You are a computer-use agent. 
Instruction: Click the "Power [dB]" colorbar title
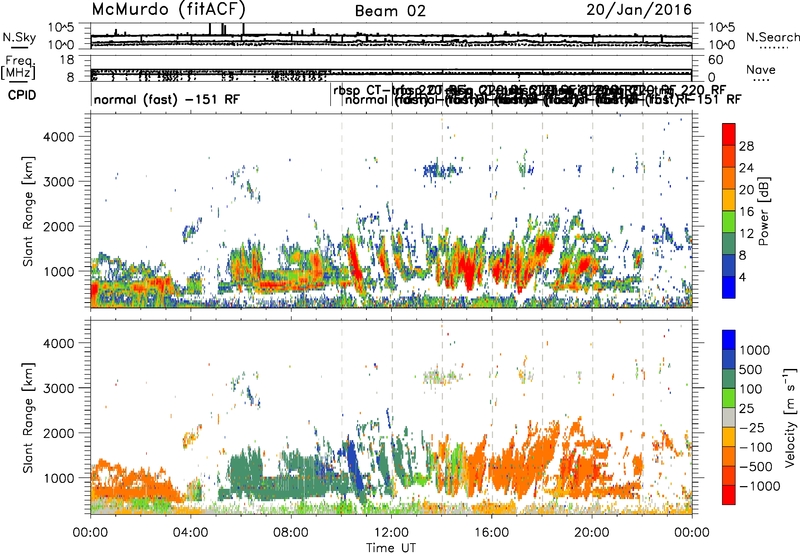[763, 211]
